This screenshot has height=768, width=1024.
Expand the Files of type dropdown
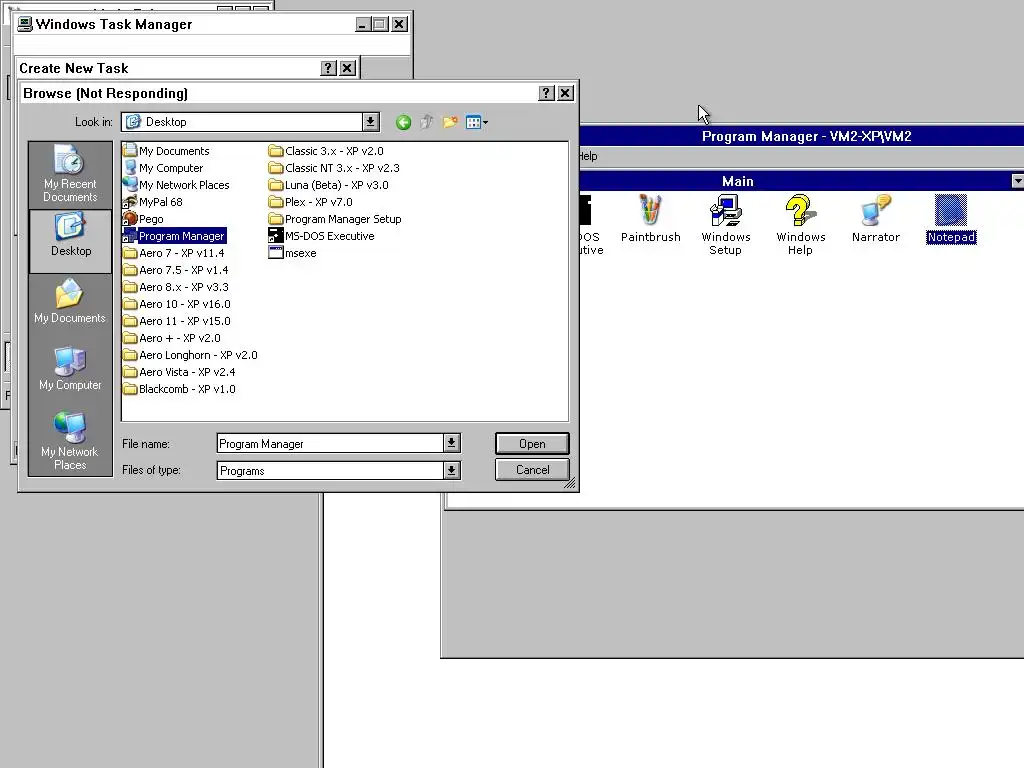pos(451,470)
